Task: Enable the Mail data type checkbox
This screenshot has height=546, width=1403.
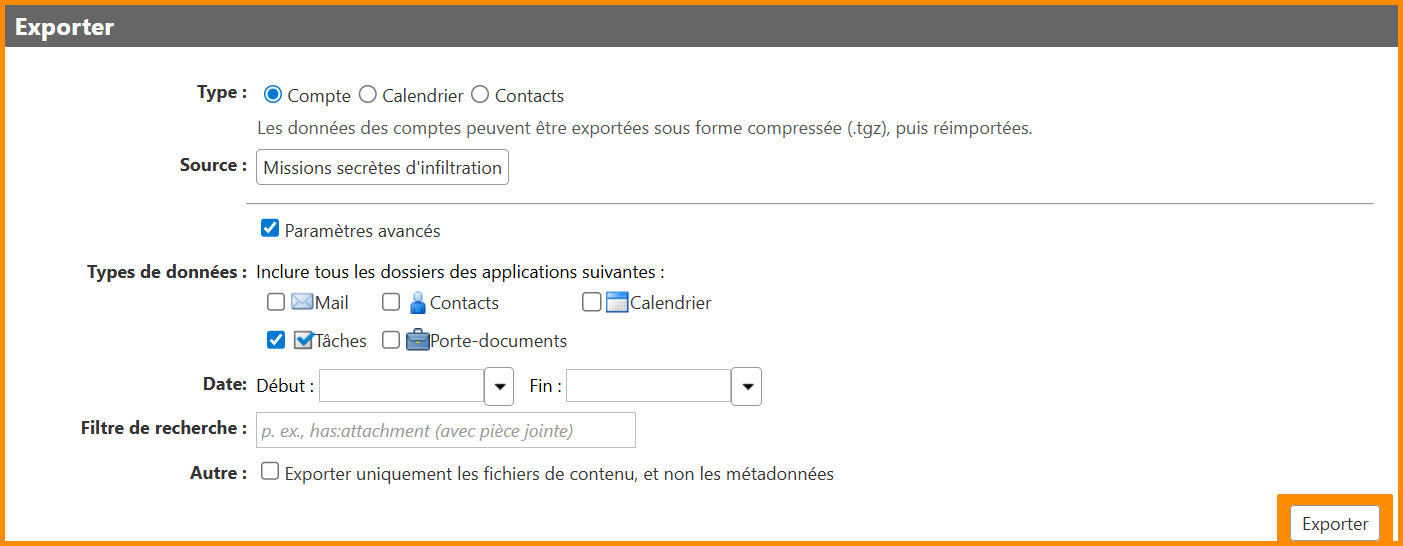Action: click(x=276, y=302)
